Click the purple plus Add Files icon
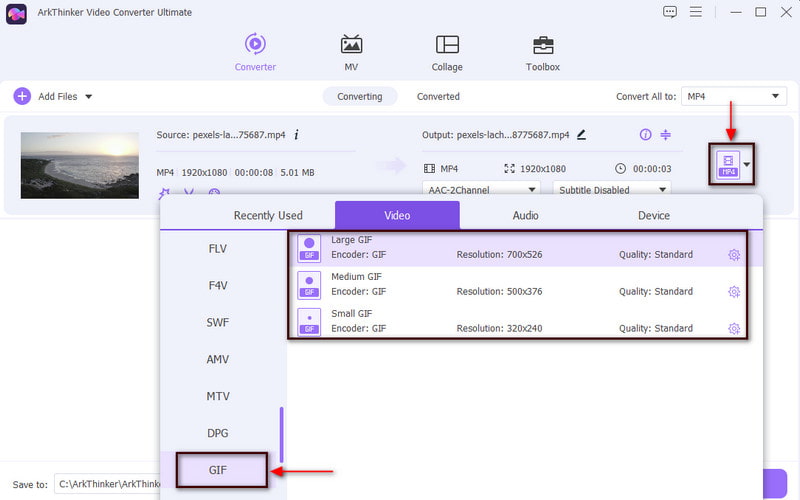800x500 pixels. (22, 96)
